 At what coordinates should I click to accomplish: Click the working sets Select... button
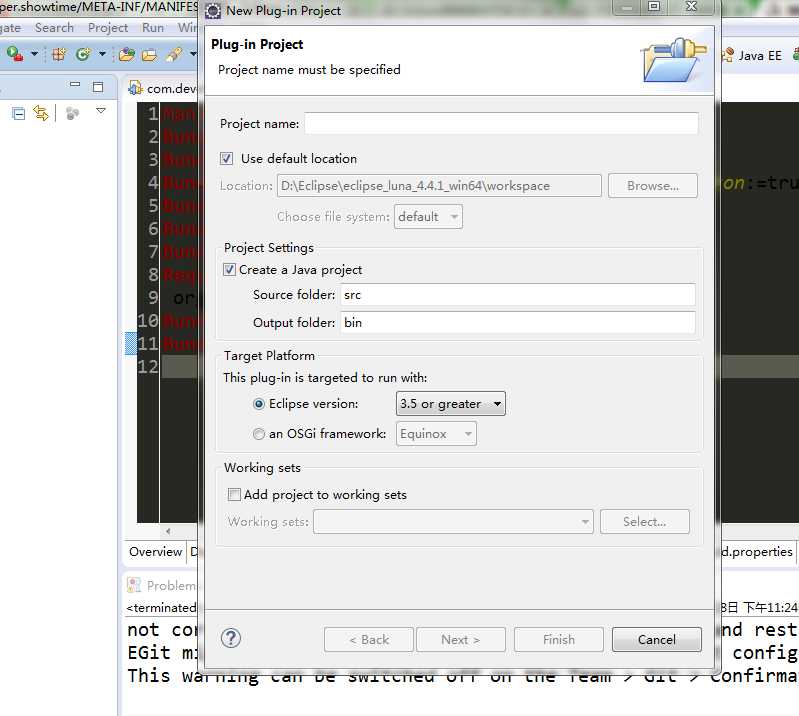645,522
